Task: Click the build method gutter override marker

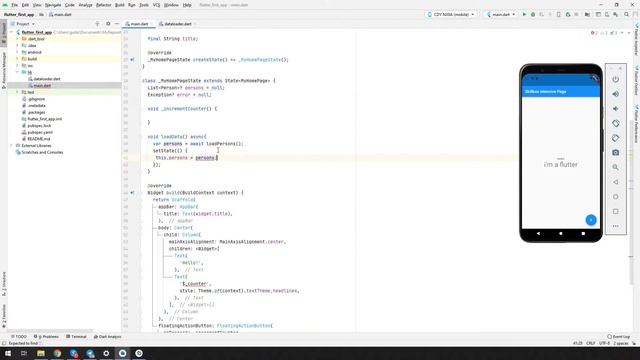Action: click(132, 193)
